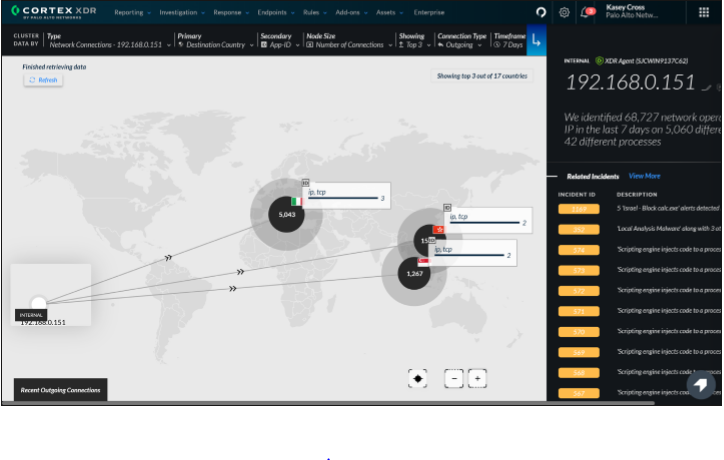
Task: Open incident 569
Action: point(579,352)
